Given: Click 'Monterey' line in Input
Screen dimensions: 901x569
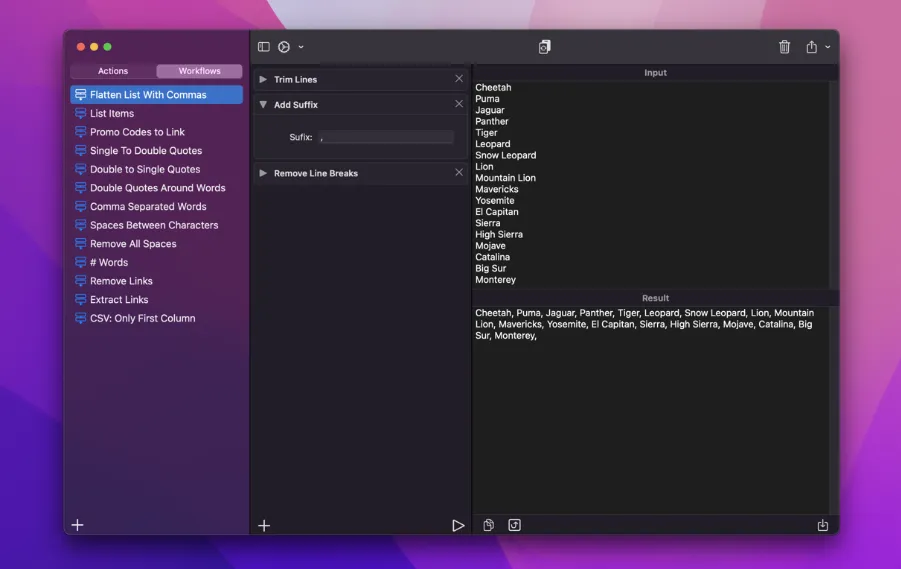Looking at the screenshot, I should 495,280.
